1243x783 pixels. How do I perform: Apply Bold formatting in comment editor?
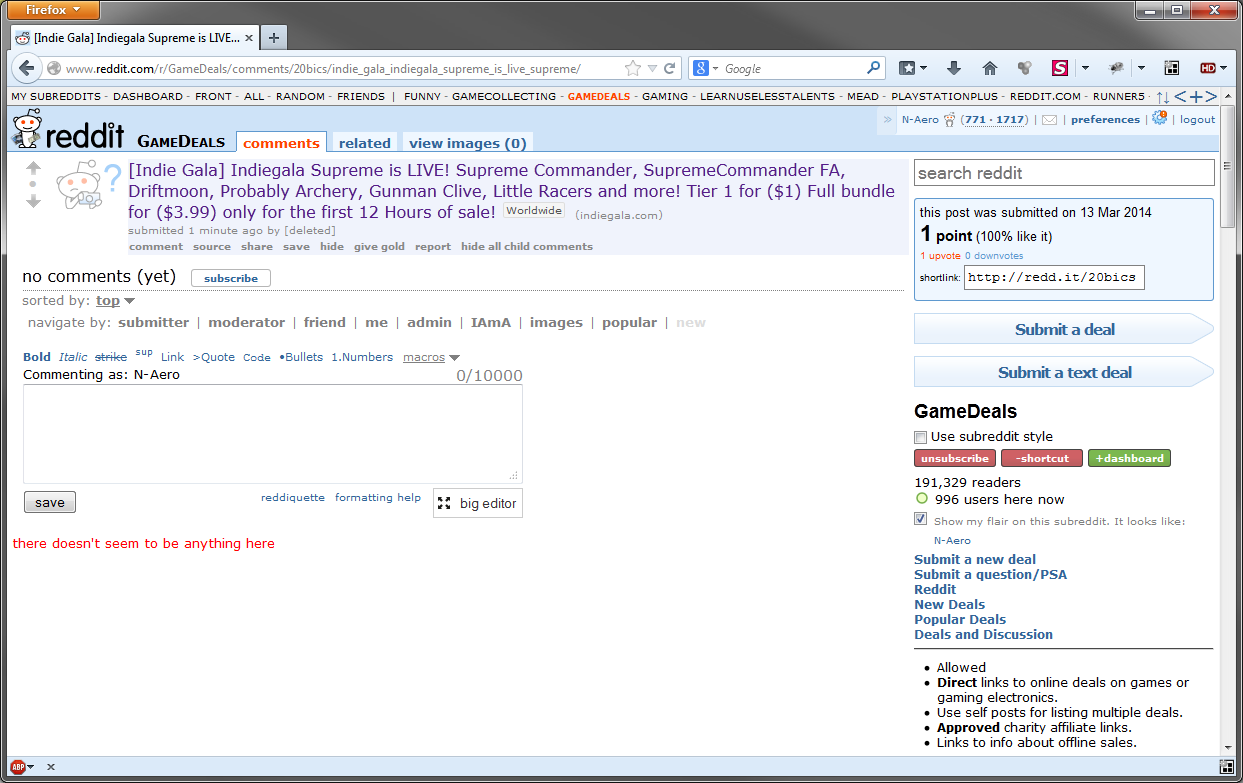pyautogui.click(x=37, y=357)
